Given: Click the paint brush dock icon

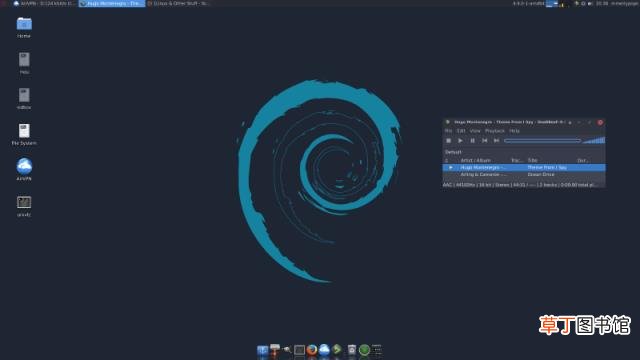Looking at the screenshot, I should coord(275,350).
